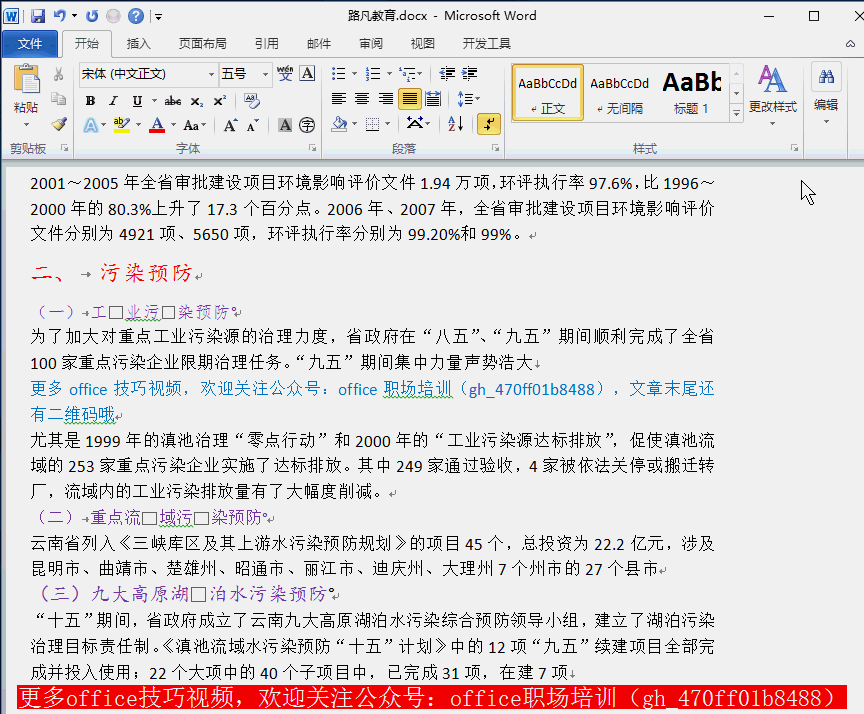Image resolution: width=864 pixels, height=714 pixels.
Task: Click the 文件 file button
Action: 30,44
